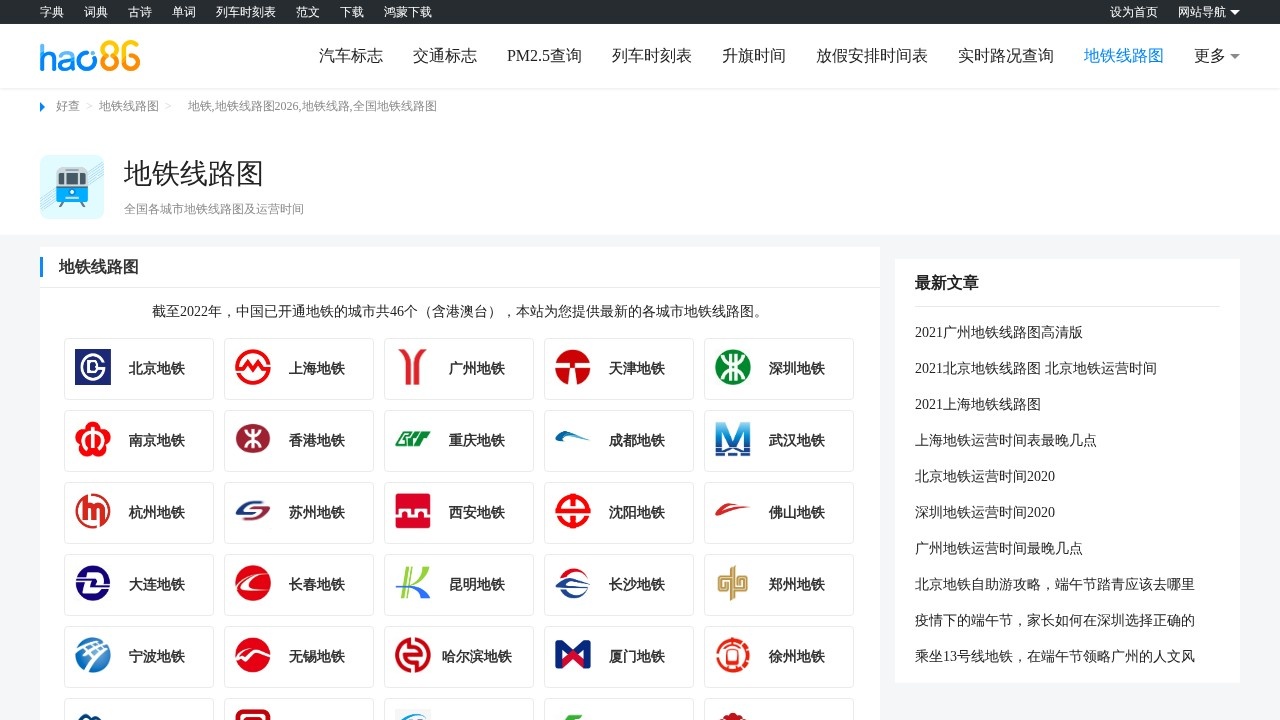This screenshot has width=1280, height=720.
Task: Open the 交通标志 nav tab
Action: 445,56
